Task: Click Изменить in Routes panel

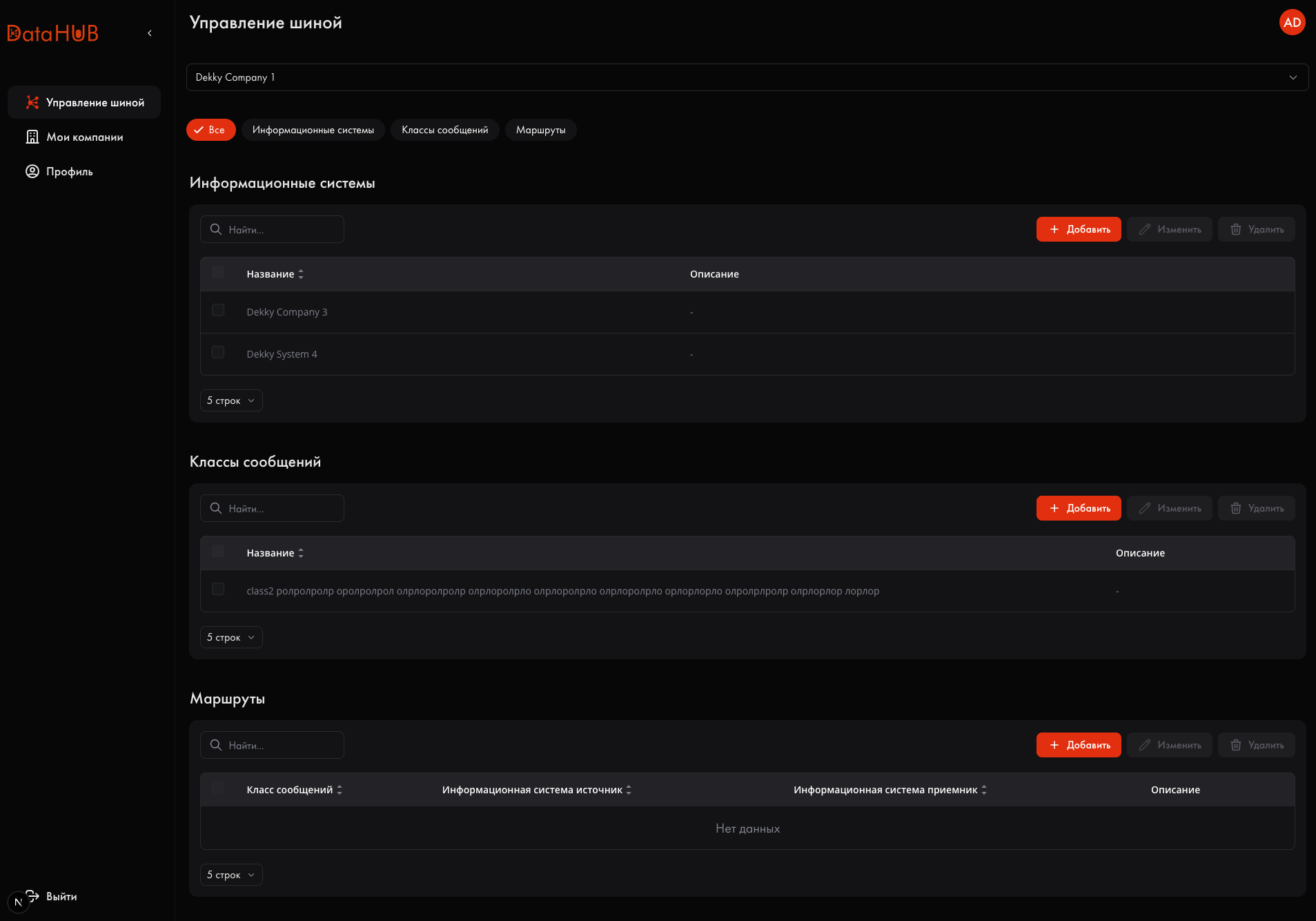Action: point(1170,745)
